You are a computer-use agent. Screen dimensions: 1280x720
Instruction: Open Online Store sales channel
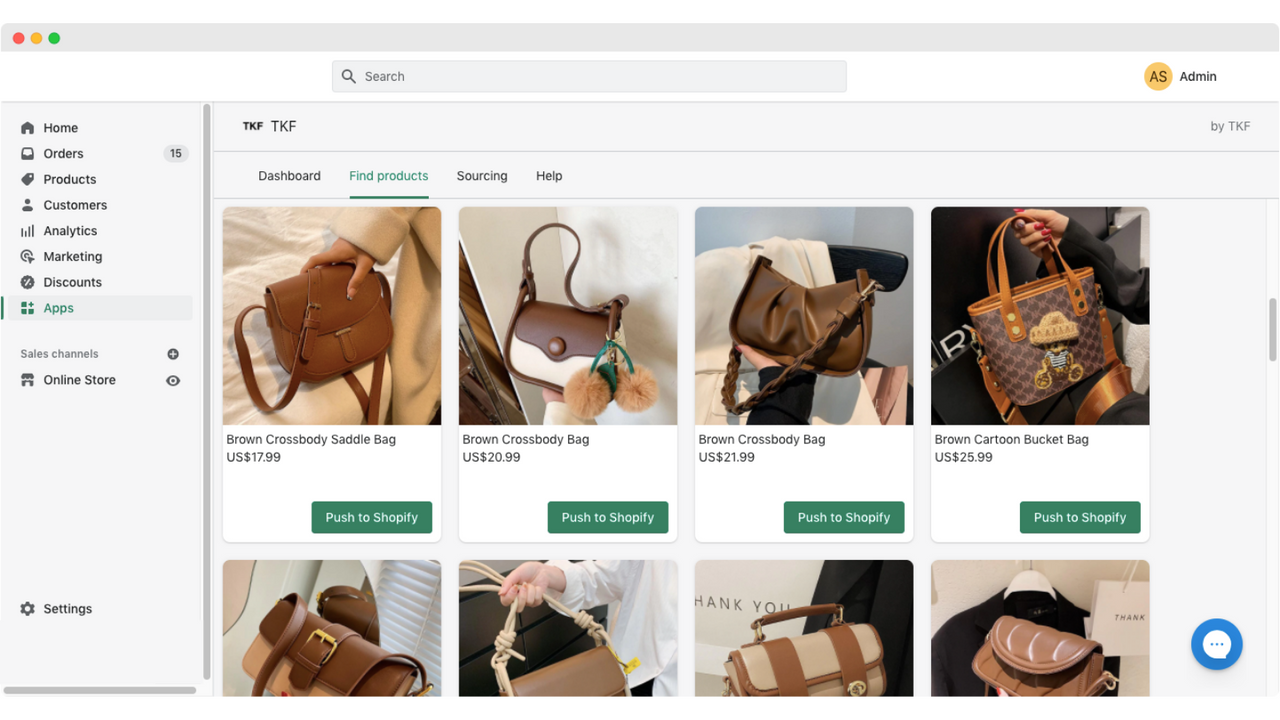coord(80,380)
